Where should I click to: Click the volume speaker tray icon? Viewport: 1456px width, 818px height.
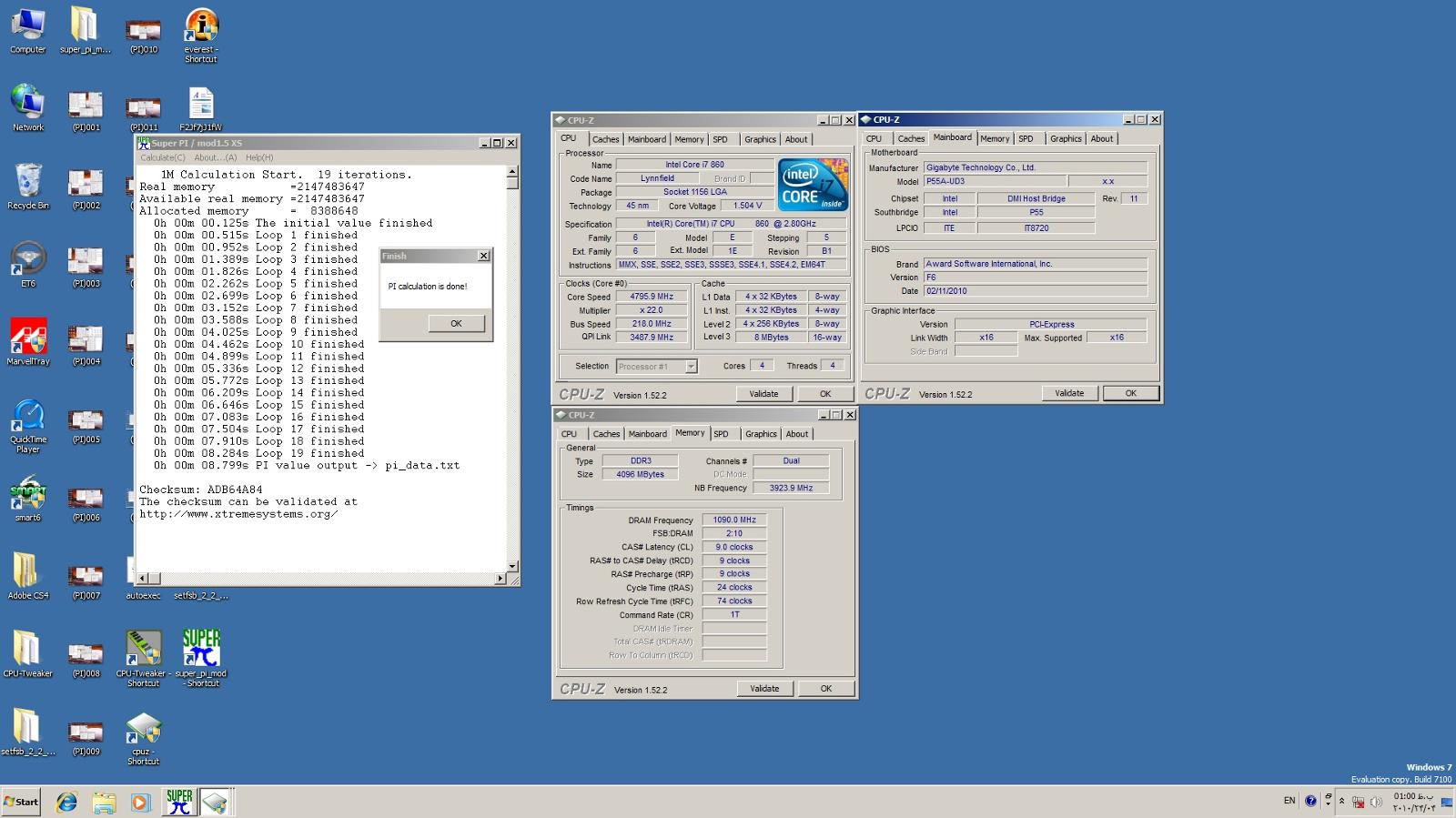(1376, 802)
